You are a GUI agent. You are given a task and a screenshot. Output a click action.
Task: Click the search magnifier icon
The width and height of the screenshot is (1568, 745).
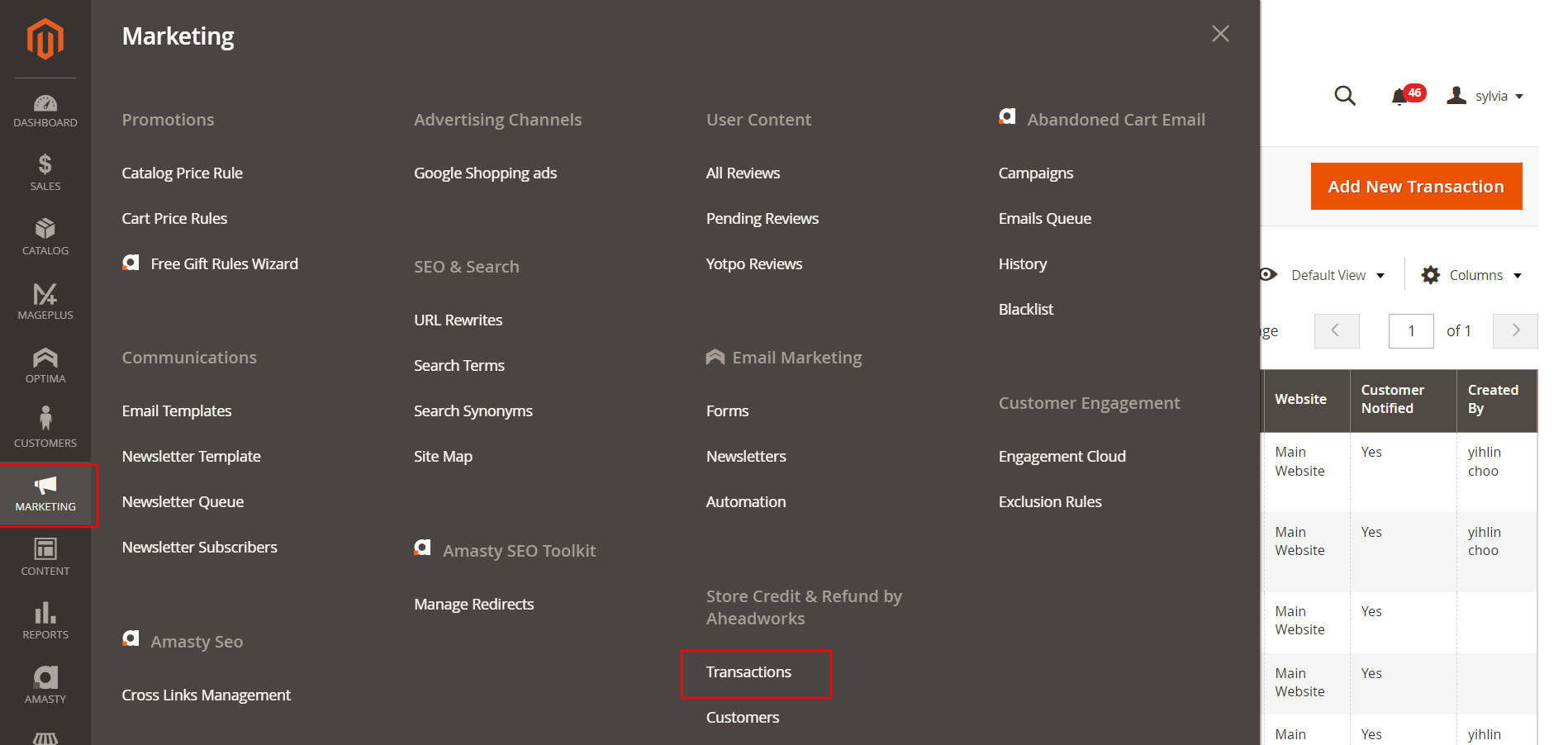point(1345,96)
